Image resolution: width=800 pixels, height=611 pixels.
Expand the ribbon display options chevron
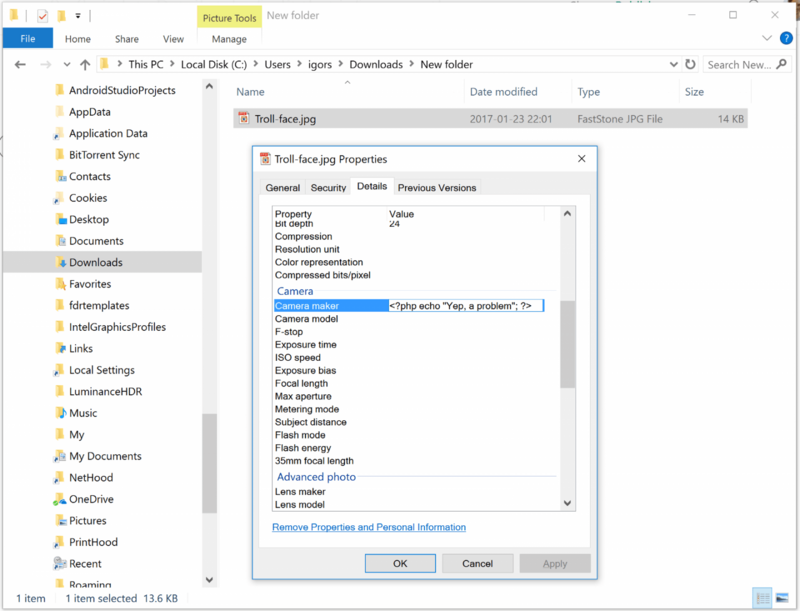[766, 39]
